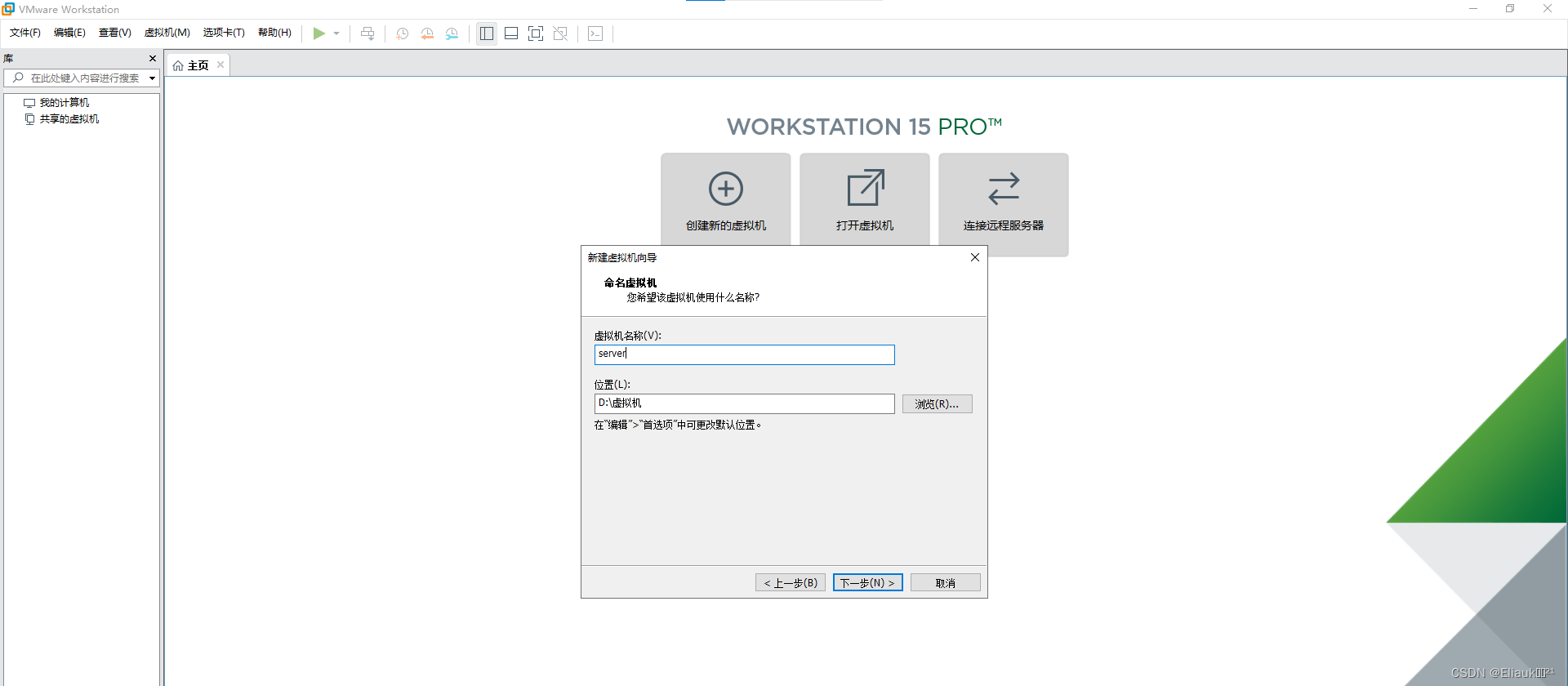Click the 打开虚拟机 tile

tap(865, 199)
